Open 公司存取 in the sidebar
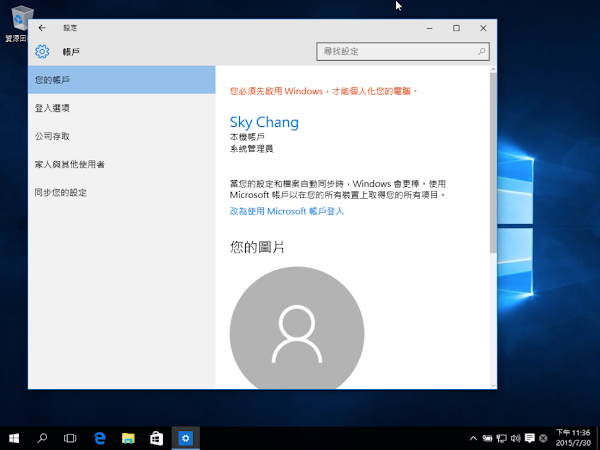This screenshot has height=450, width=600. (122, 136)
